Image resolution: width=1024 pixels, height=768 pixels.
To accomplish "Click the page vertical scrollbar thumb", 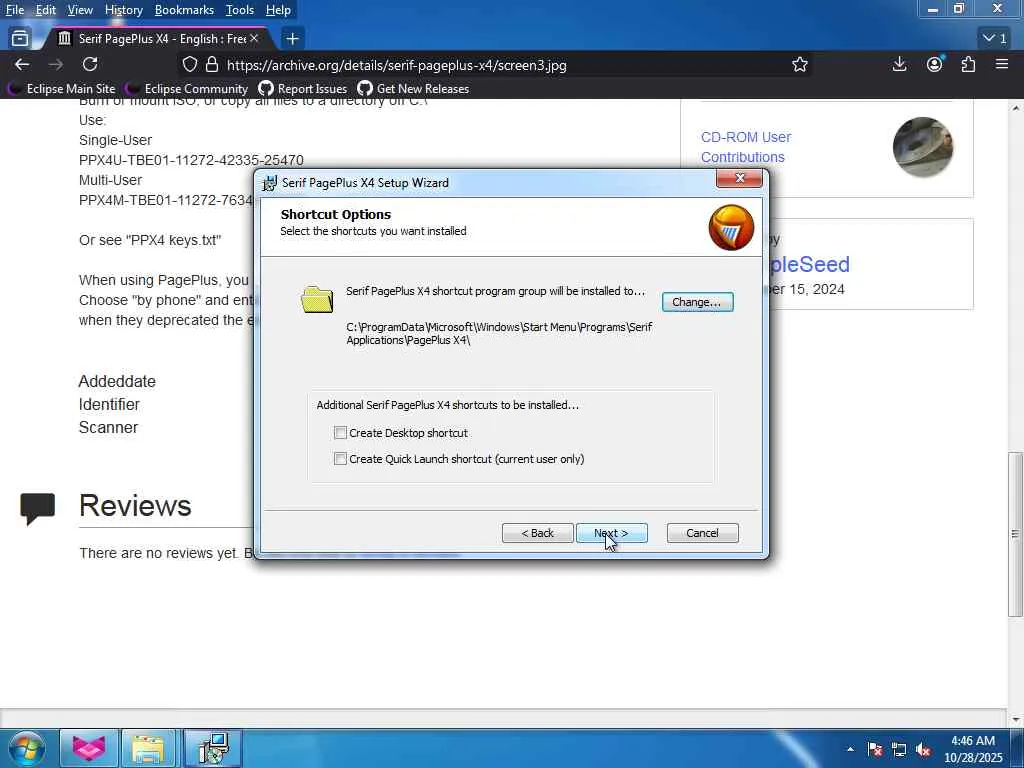I will tap(1015, 534).
